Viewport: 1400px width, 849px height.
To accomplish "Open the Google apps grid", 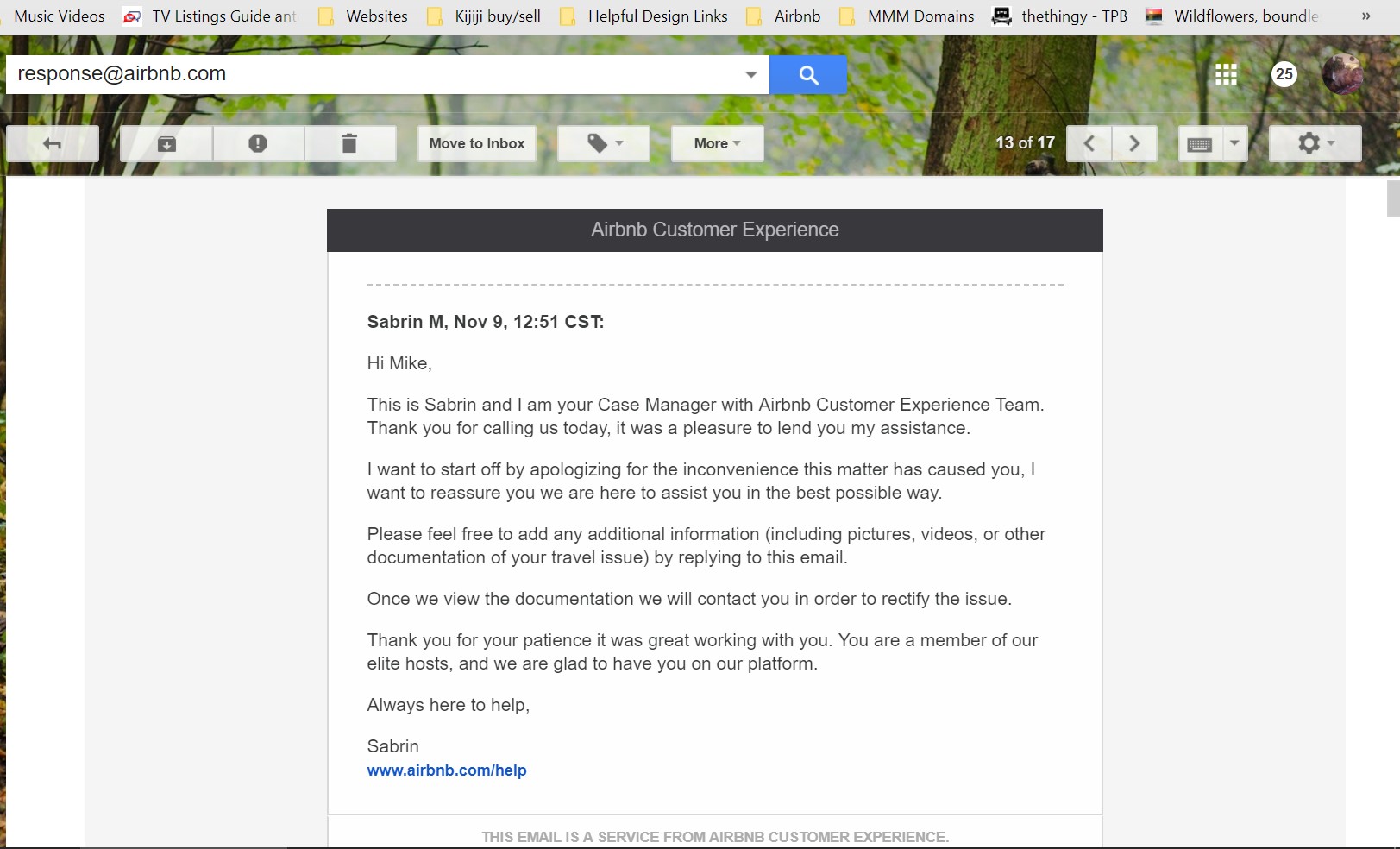I will tap(1226, 74).
